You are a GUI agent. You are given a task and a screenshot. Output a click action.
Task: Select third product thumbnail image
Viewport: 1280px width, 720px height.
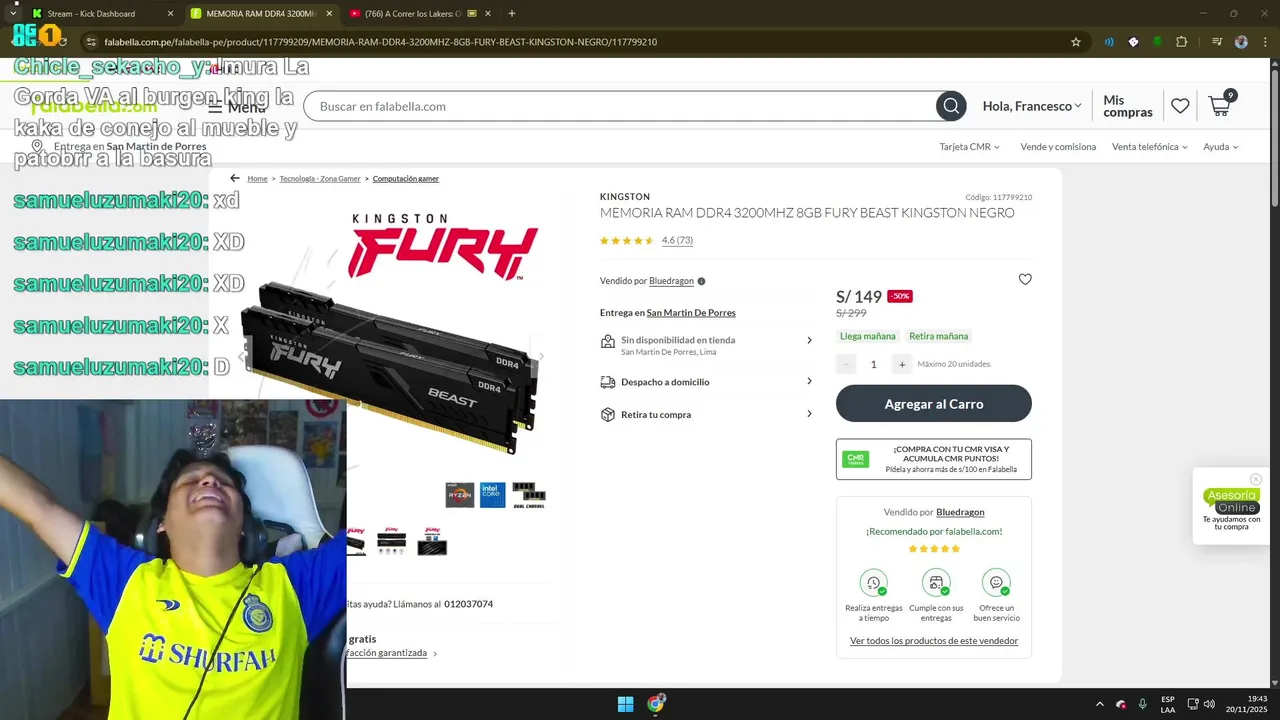432,541
